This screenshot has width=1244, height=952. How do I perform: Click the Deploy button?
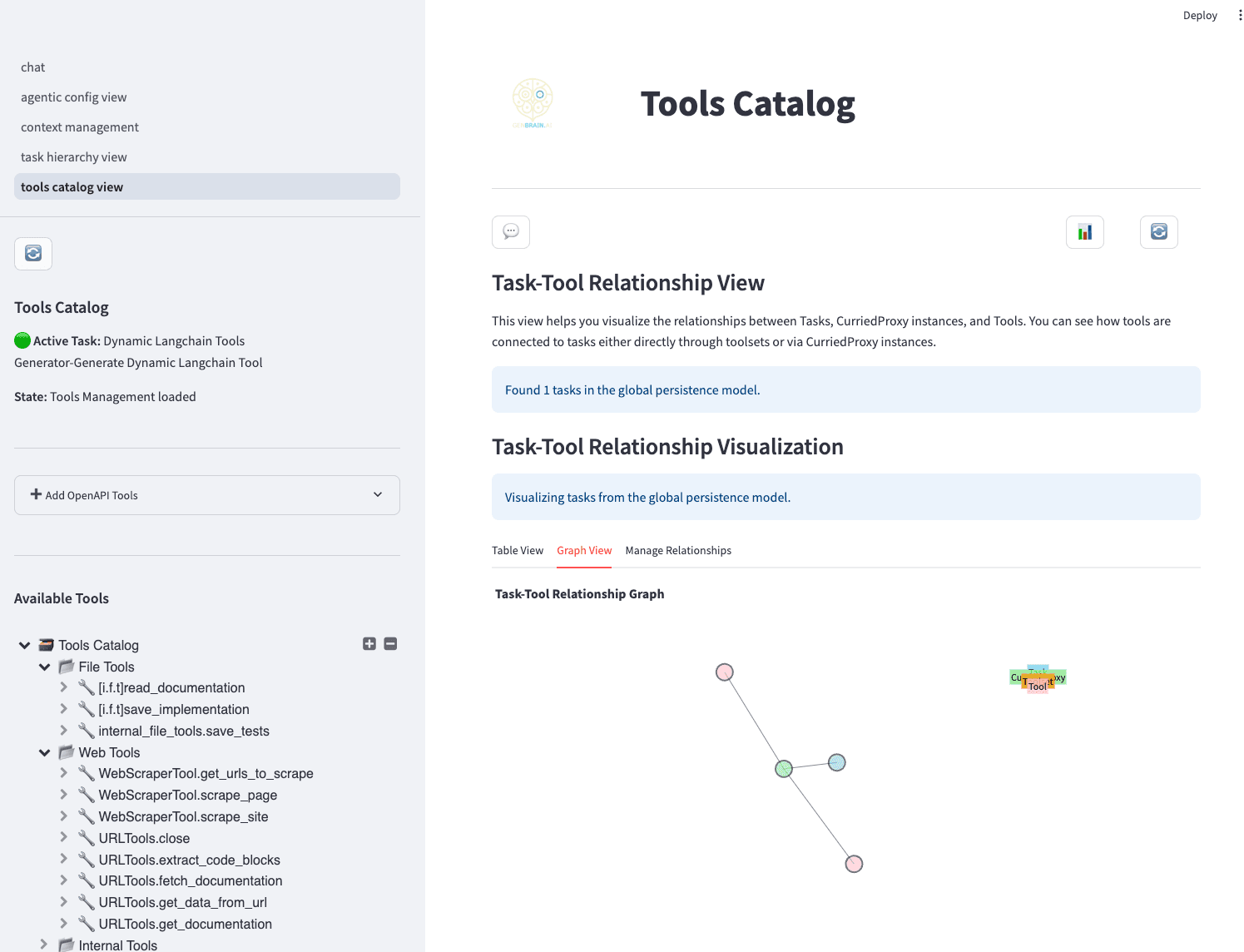1200,15
